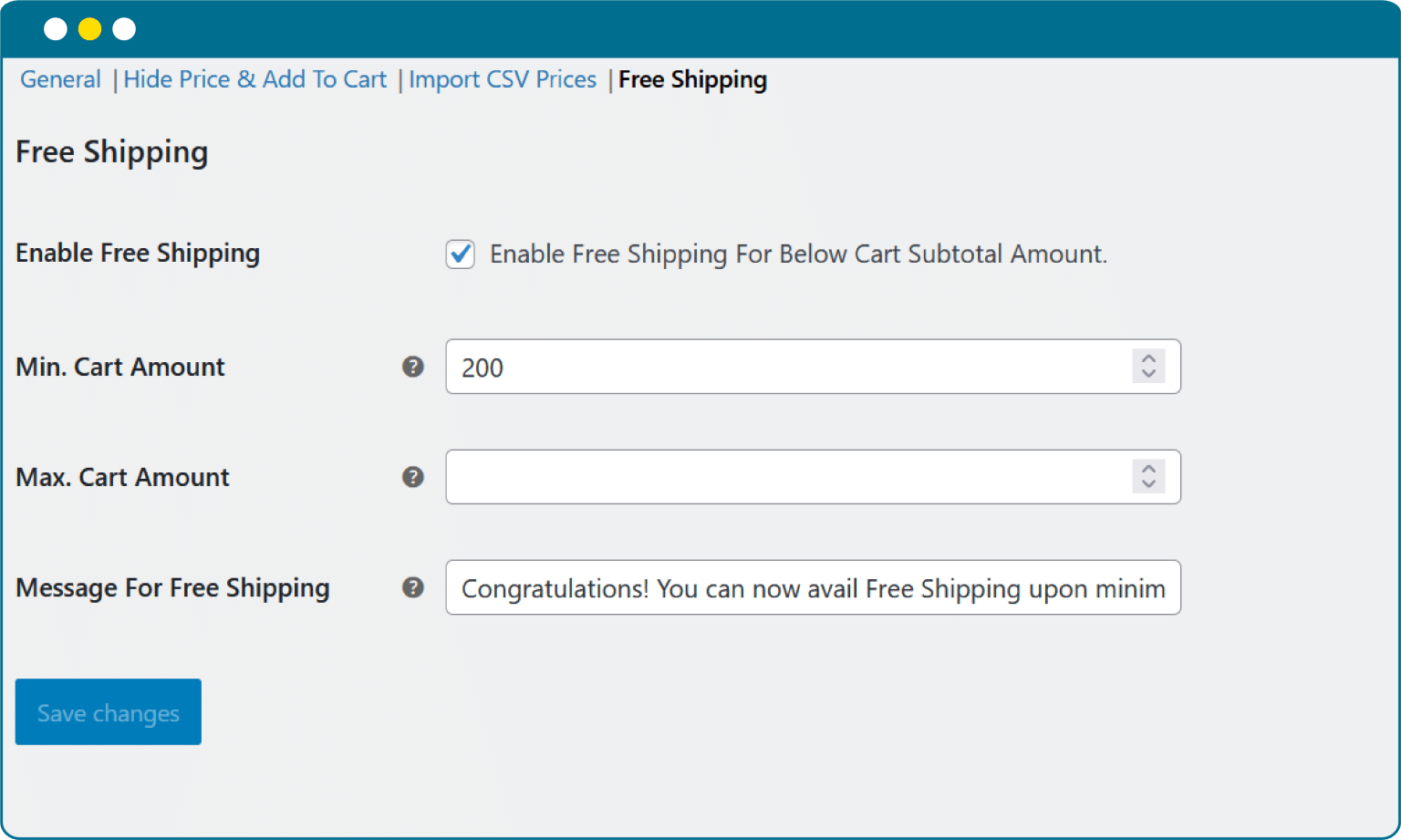Select the Free Shipping tab

(x=692, y=79)
